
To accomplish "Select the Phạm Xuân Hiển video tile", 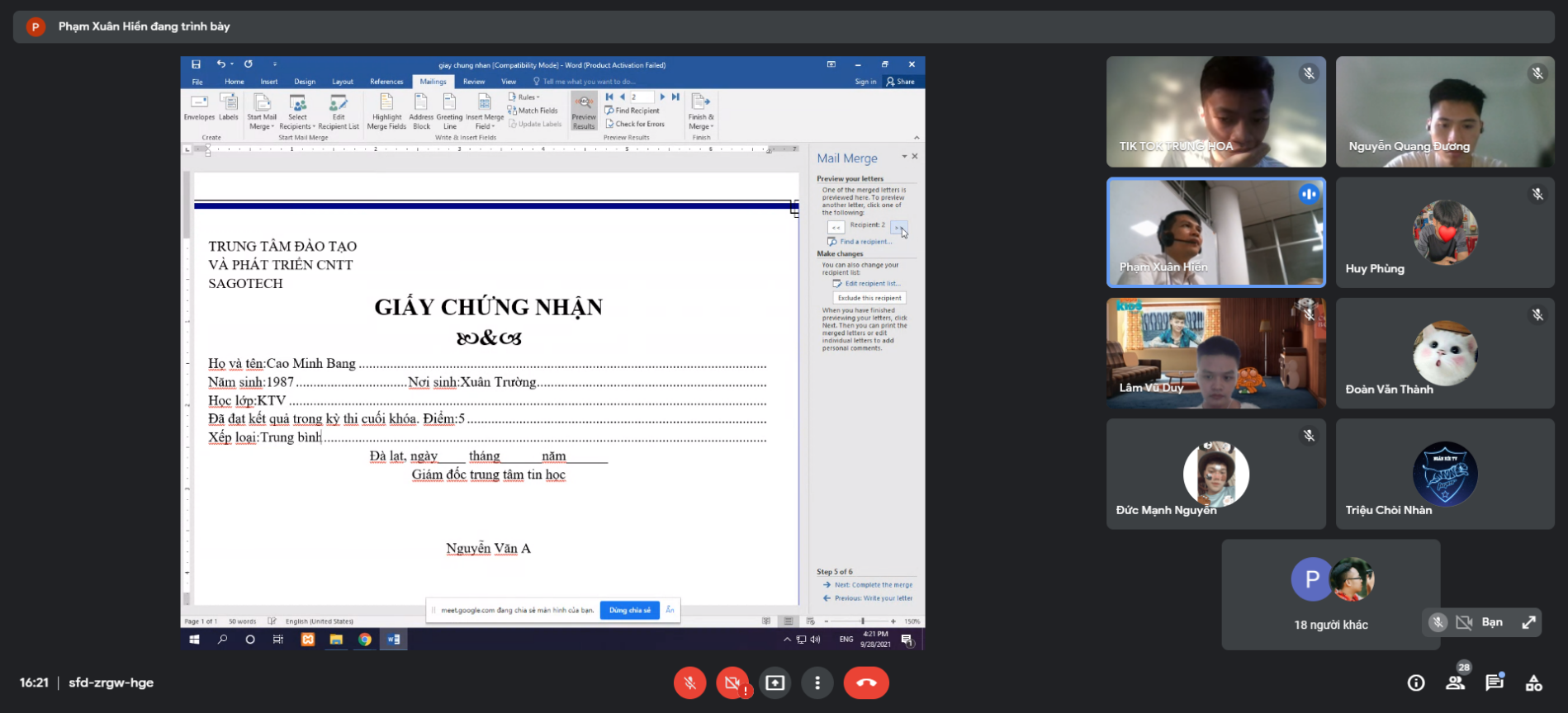I will click(x=1215, y=233).
